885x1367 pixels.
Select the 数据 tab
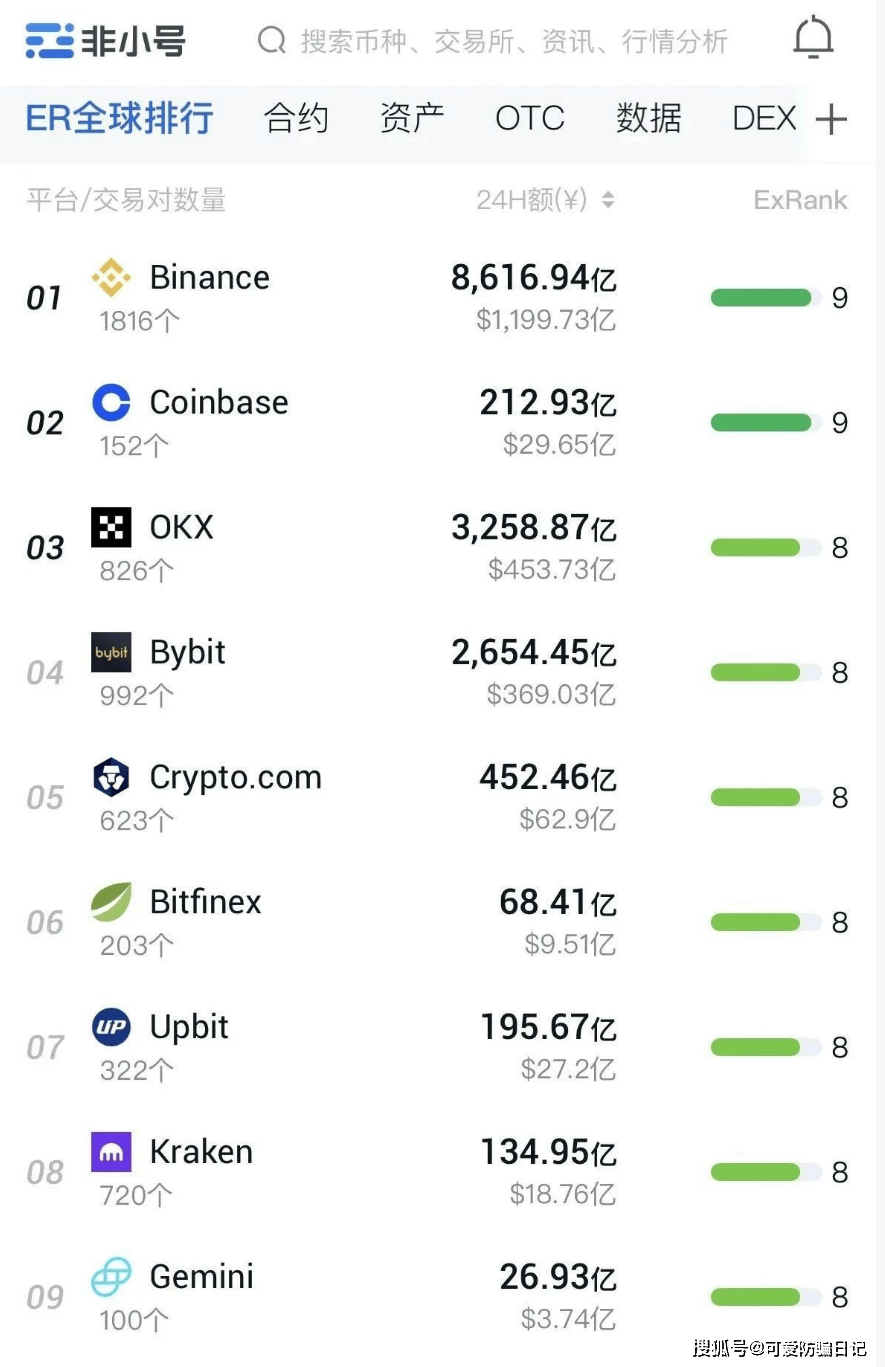[x=649, y=119]
